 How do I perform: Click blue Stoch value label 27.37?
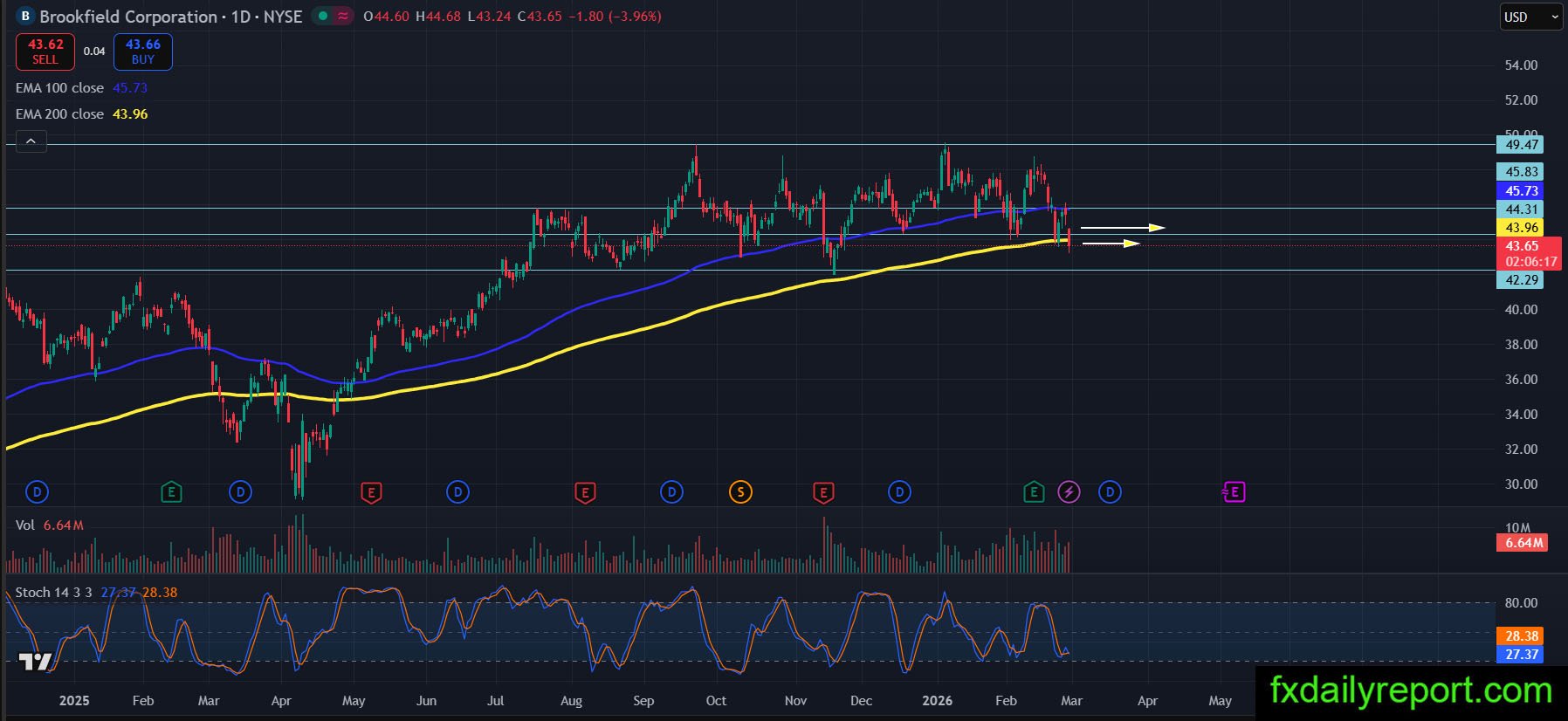[x=1521, y=655]
